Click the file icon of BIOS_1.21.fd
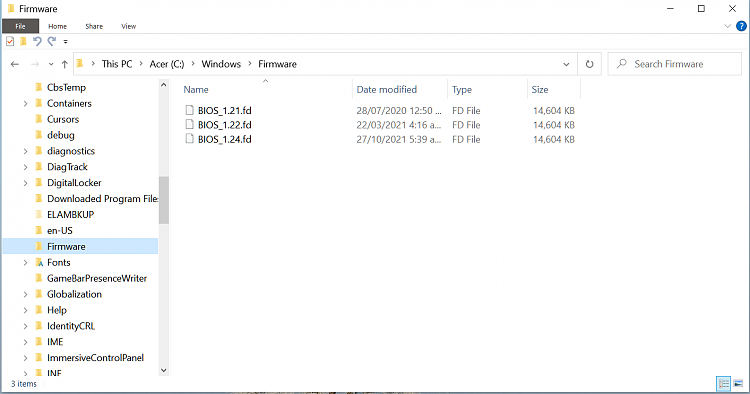 [x=189, y=110]
